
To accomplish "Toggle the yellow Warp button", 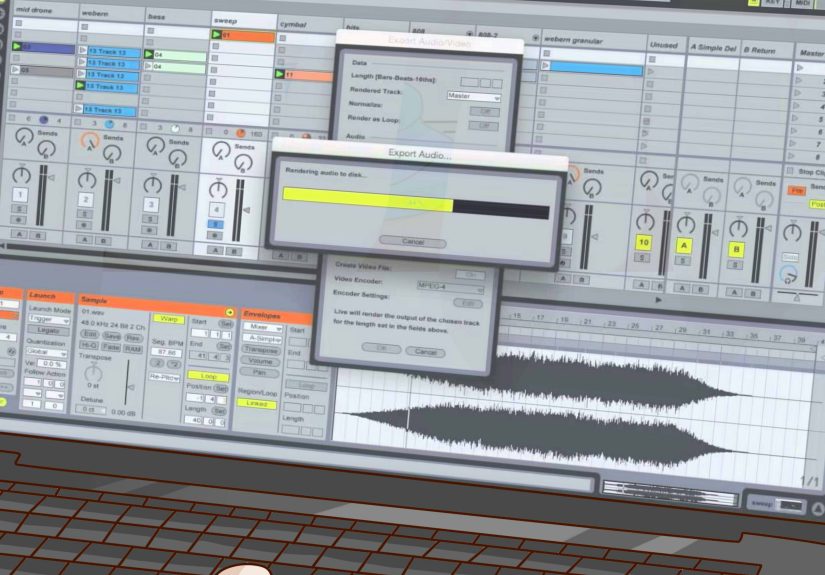I will pyautogui.click(x=169, y=319).
